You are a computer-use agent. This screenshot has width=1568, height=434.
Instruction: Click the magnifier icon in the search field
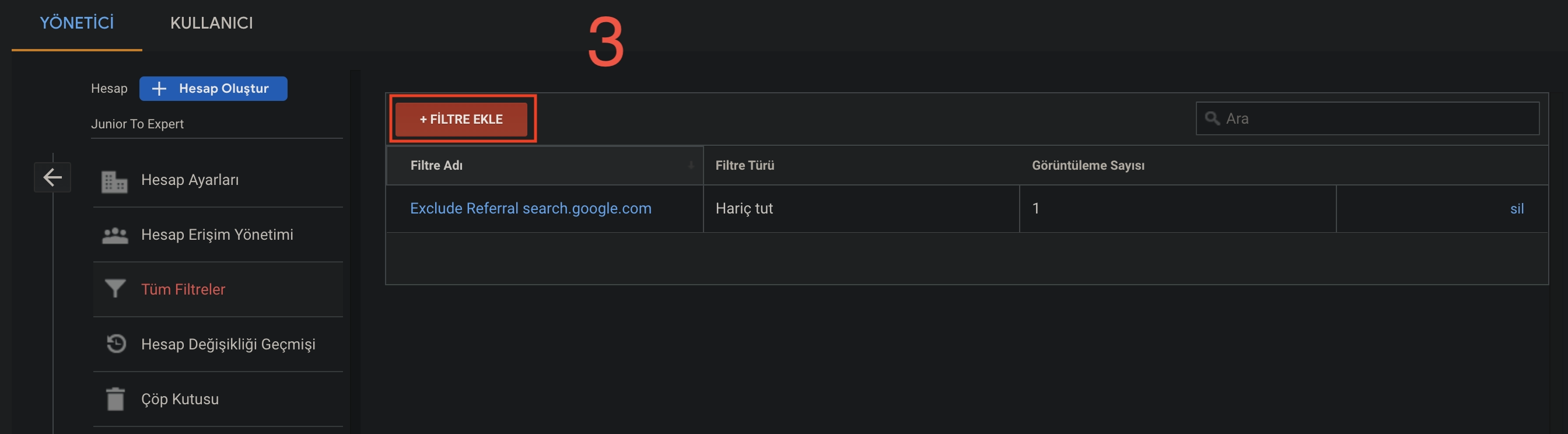(1213, 118)
